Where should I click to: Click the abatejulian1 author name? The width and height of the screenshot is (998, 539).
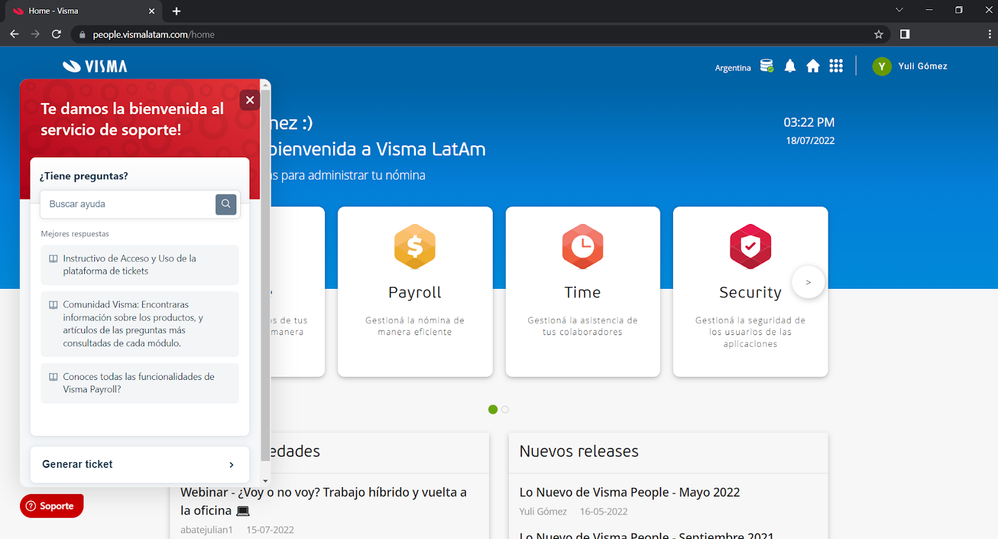[x=206, y=529]
